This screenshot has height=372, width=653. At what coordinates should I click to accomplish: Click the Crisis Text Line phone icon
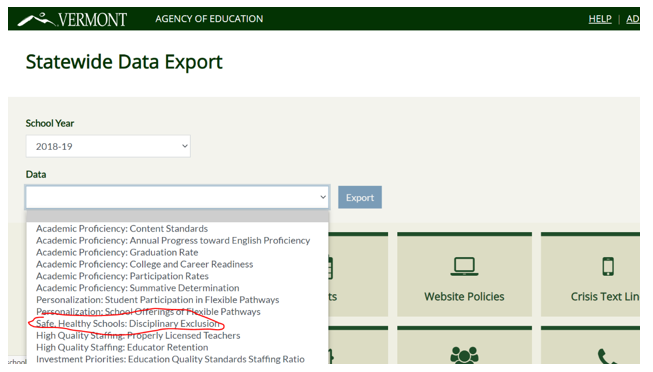point(608,267)
